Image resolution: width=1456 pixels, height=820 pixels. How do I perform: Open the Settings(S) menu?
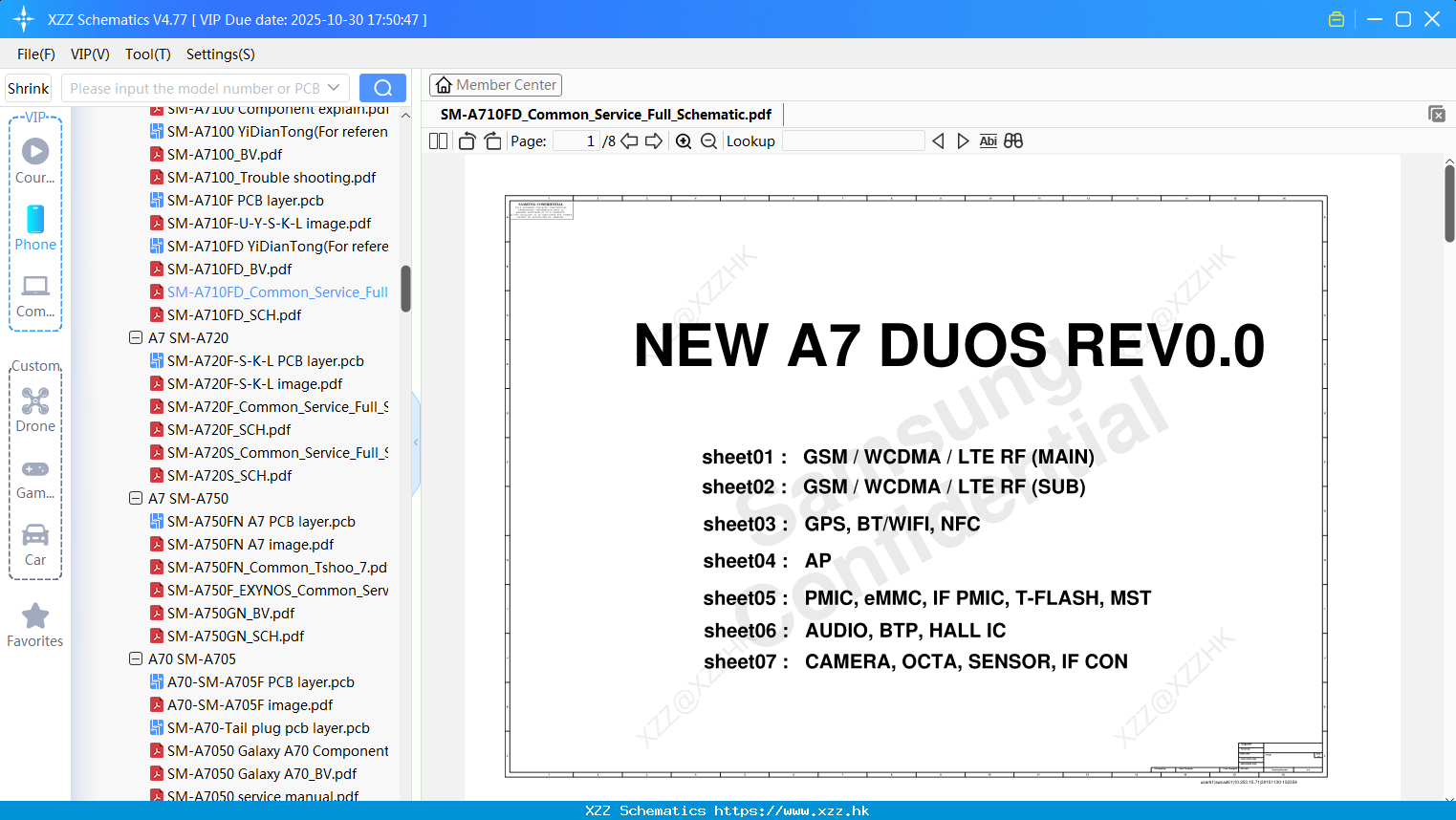221,54
